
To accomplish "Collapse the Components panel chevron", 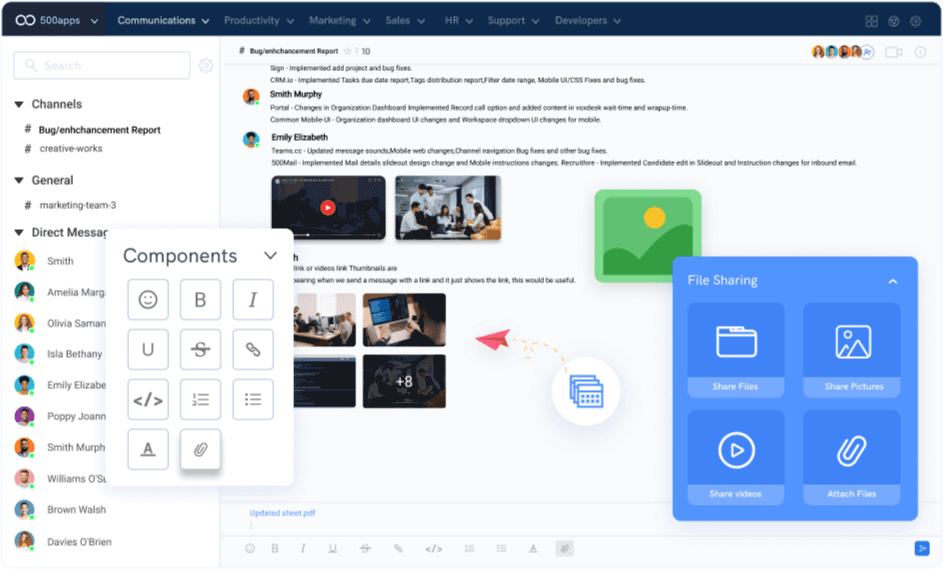I will (x=270, y=256).
